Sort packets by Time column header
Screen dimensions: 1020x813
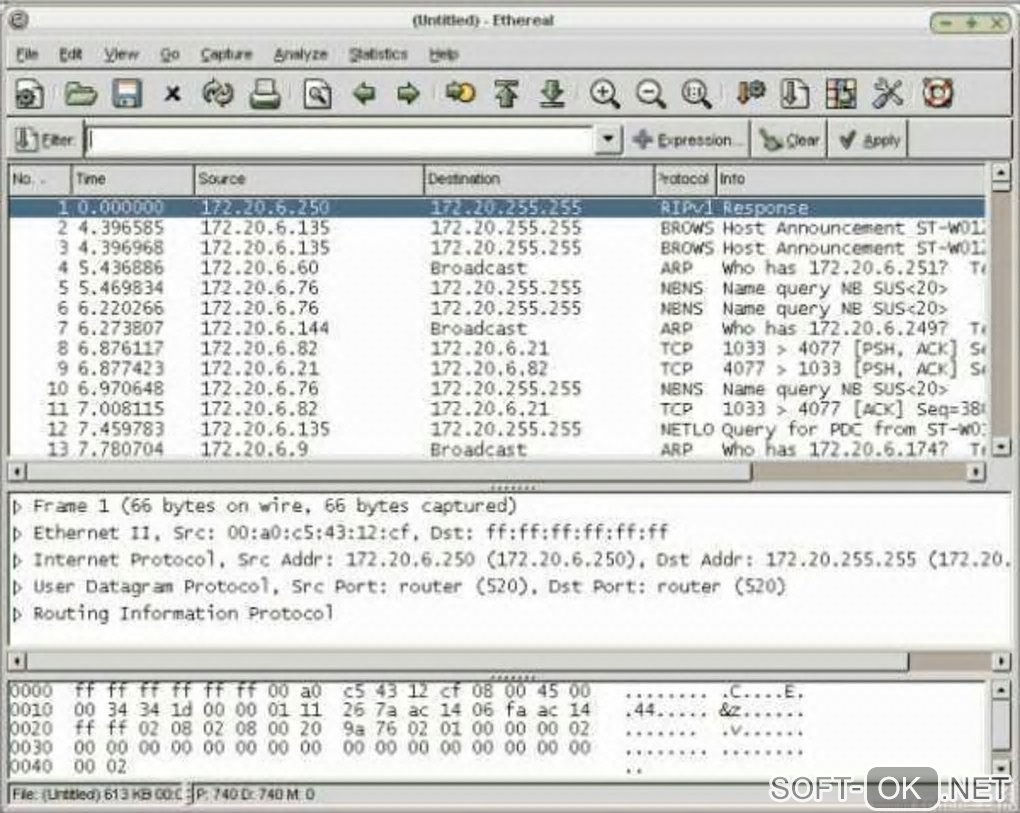(132, 179)
